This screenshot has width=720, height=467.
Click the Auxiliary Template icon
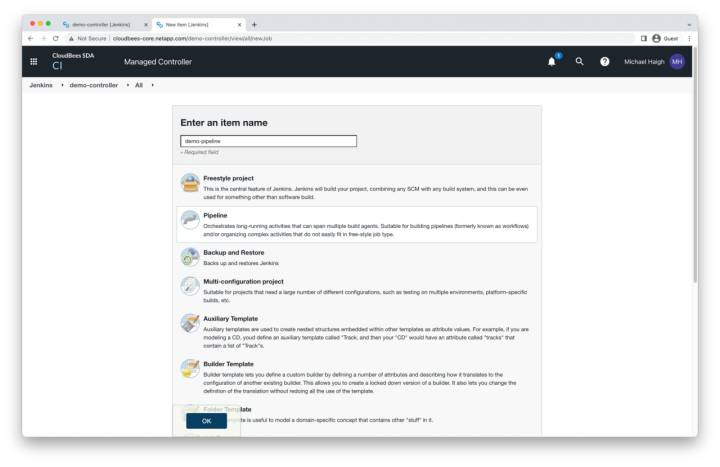190,323
